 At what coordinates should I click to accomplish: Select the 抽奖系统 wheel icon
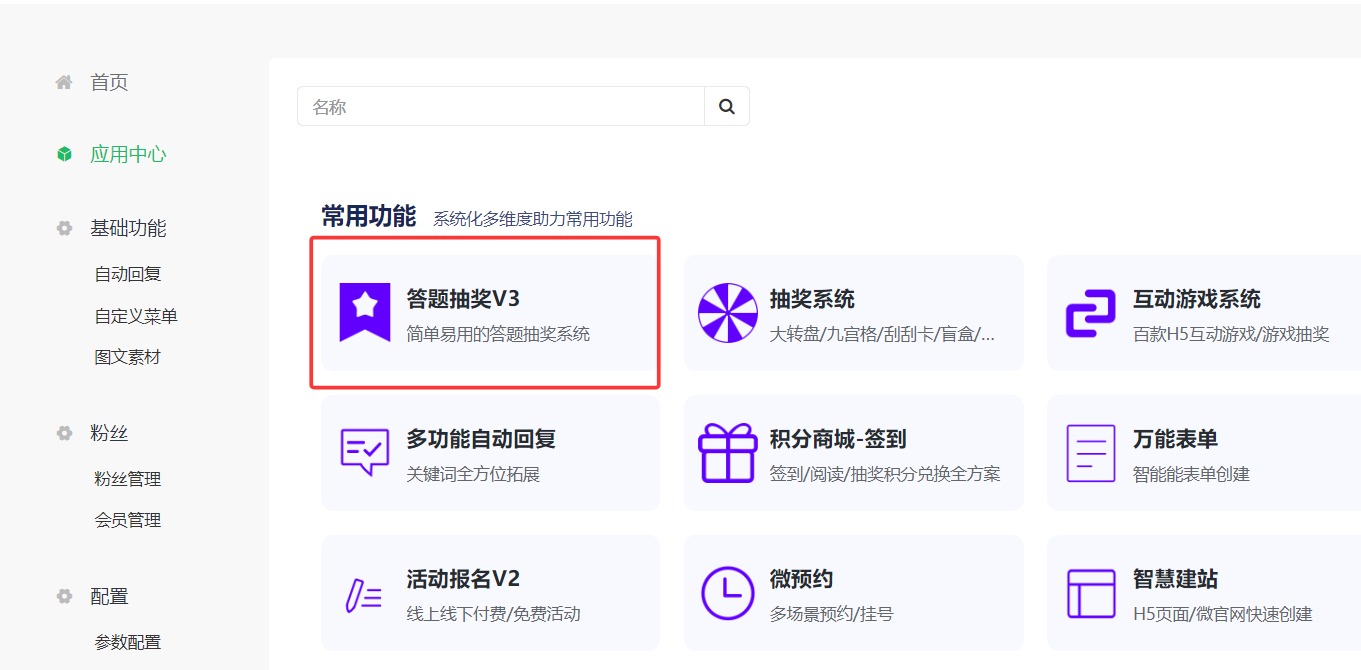click(727, 313)
